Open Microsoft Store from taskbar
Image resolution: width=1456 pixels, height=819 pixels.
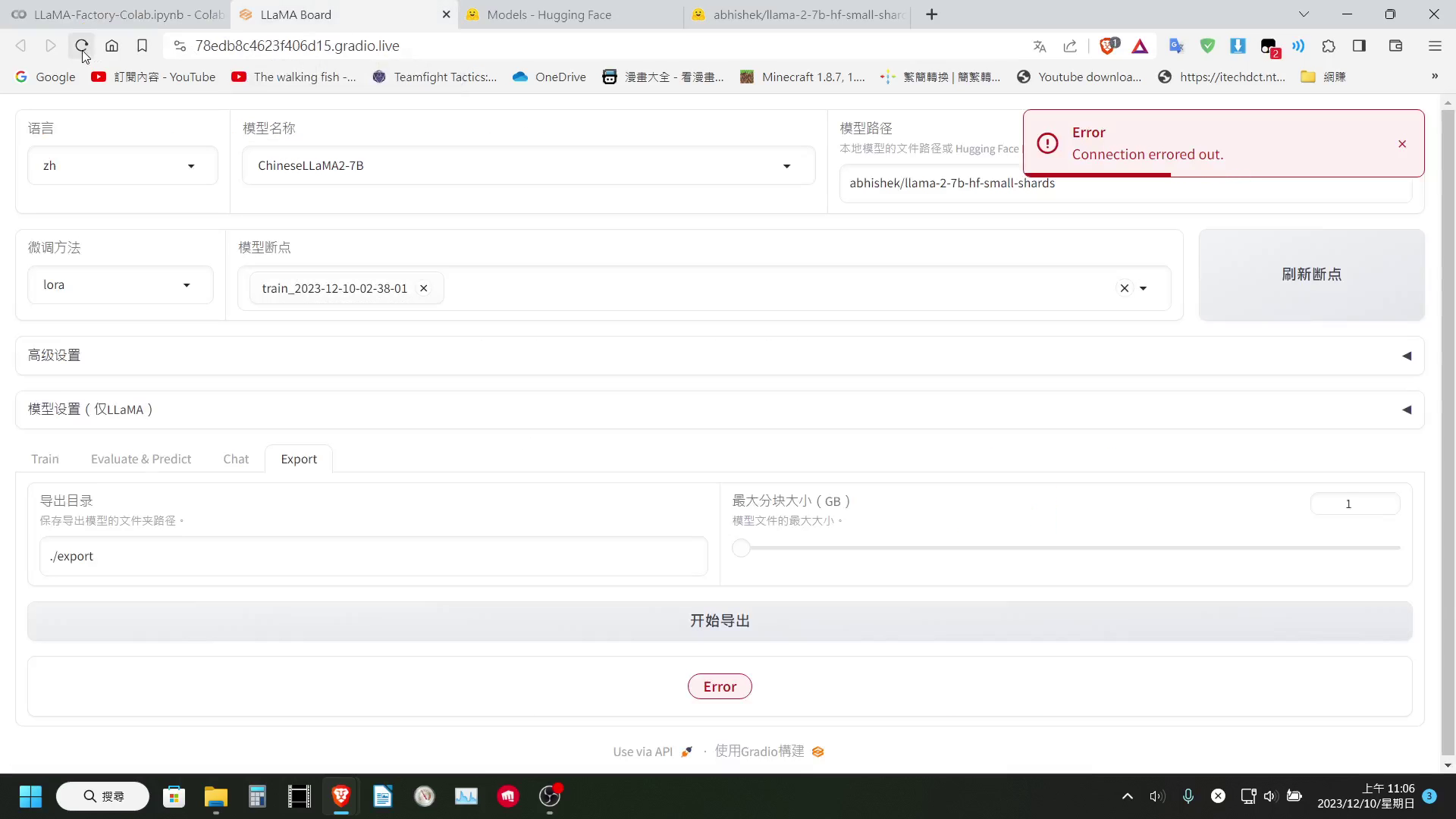point(174,796)
